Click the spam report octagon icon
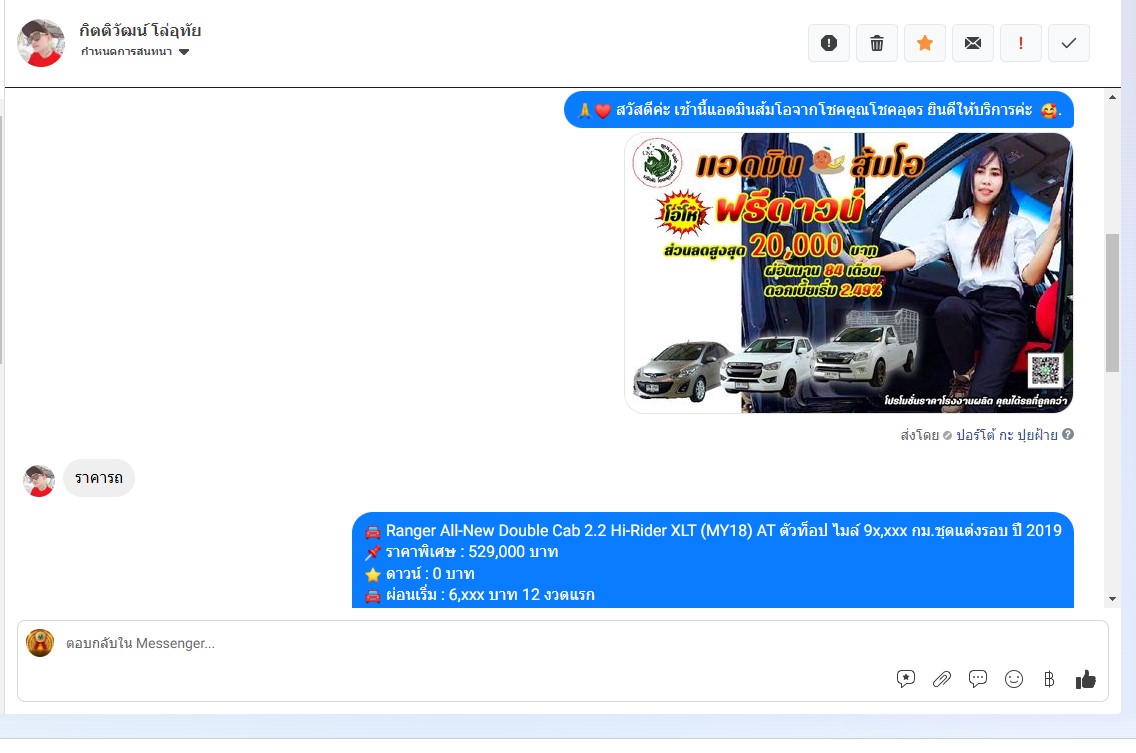 pos(829,43)
